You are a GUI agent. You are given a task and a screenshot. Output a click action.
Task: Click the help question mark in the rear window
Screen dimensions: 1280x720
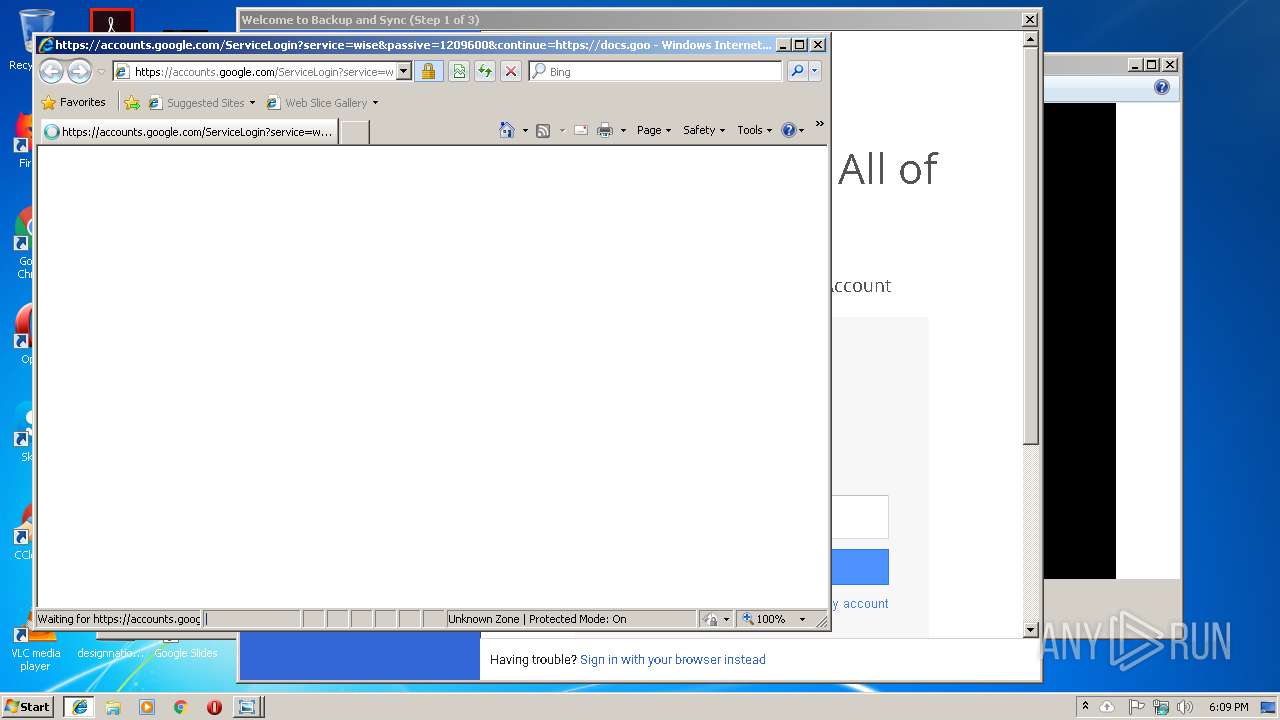[1161, 88]
